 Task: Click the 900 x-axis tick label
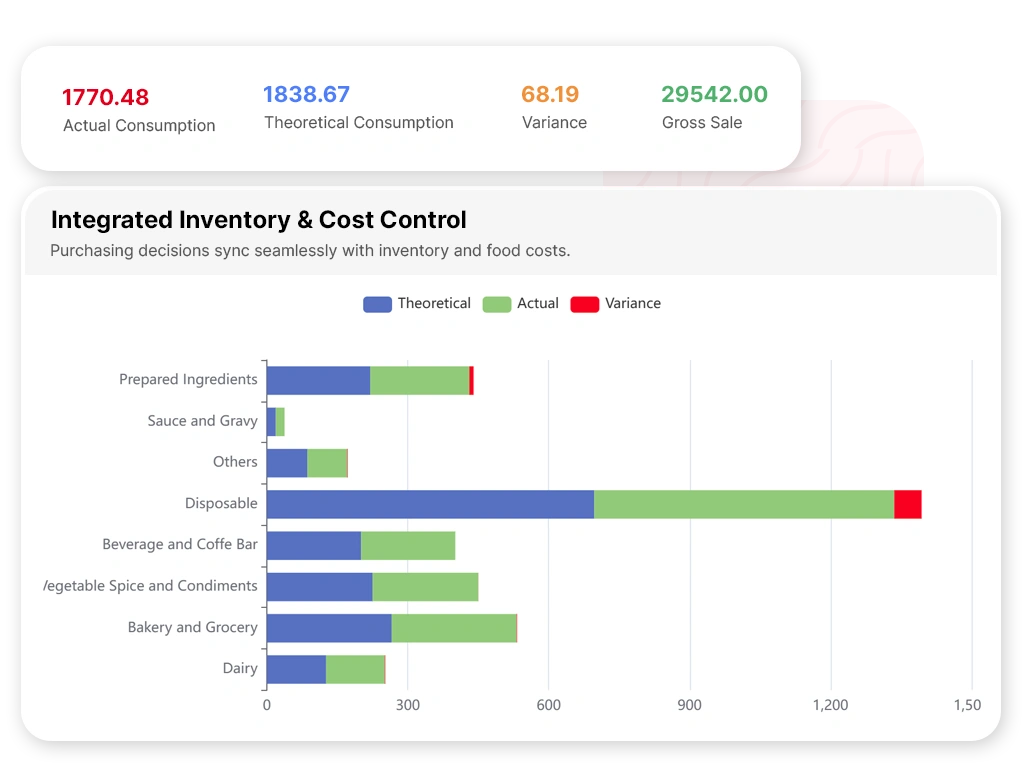tap(690, 705)
